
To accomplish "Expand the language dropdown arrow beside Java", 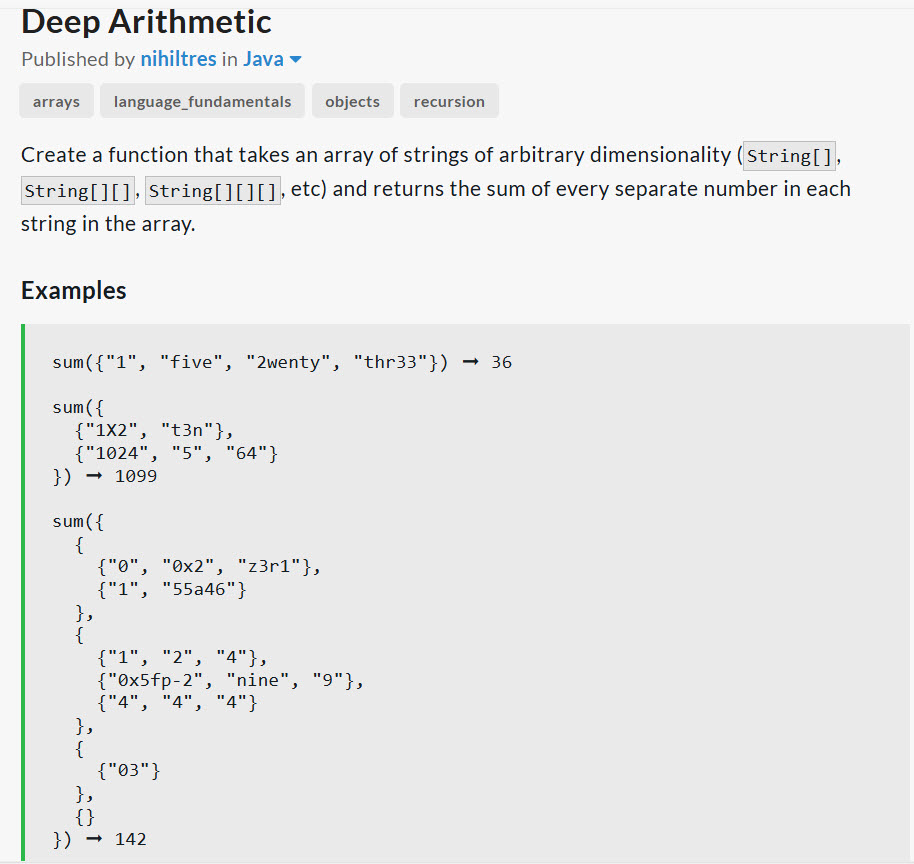I will [x=296, y=59].
